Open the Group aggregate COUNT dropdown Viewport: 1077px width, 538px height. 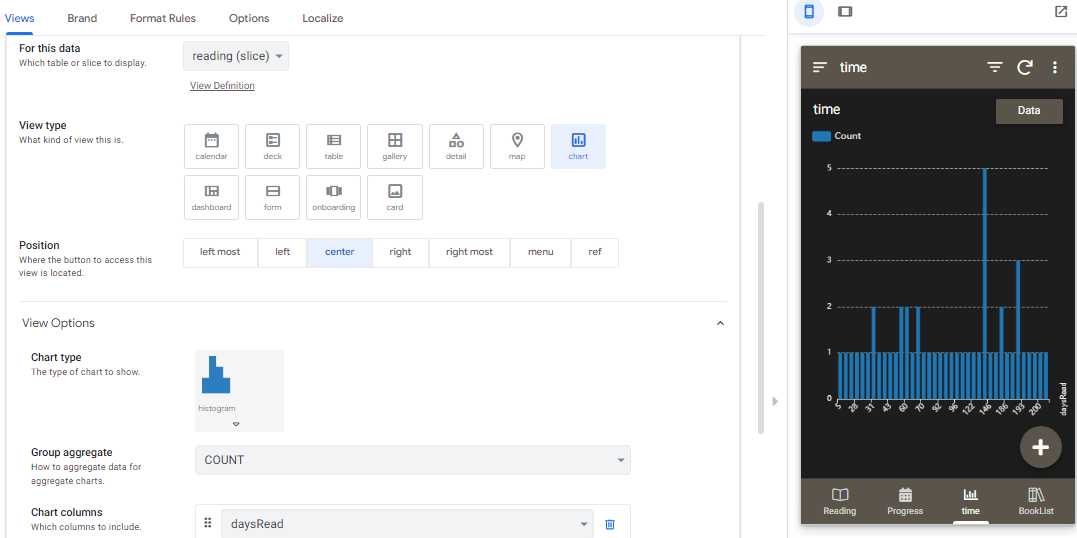click(412, 460)
